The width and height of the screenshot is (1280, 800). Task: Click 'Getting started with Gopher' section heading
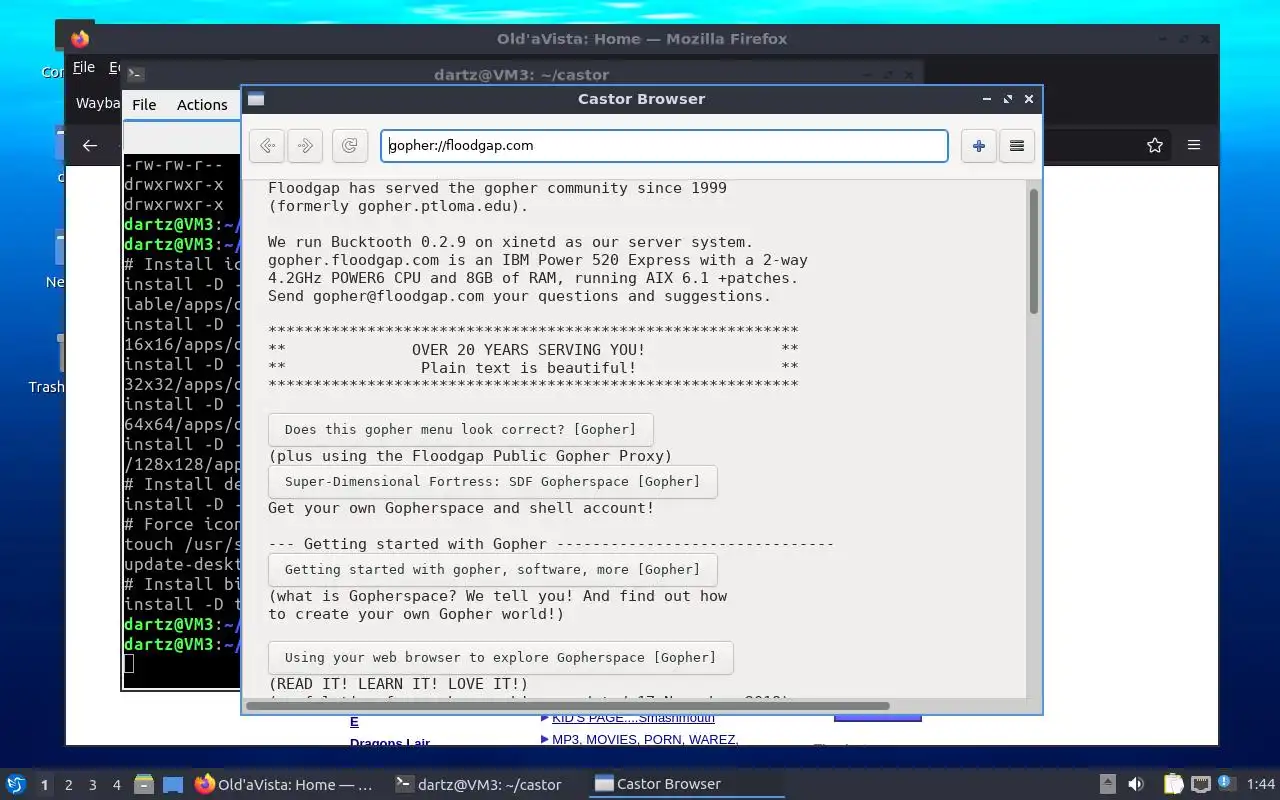[425, 544]
